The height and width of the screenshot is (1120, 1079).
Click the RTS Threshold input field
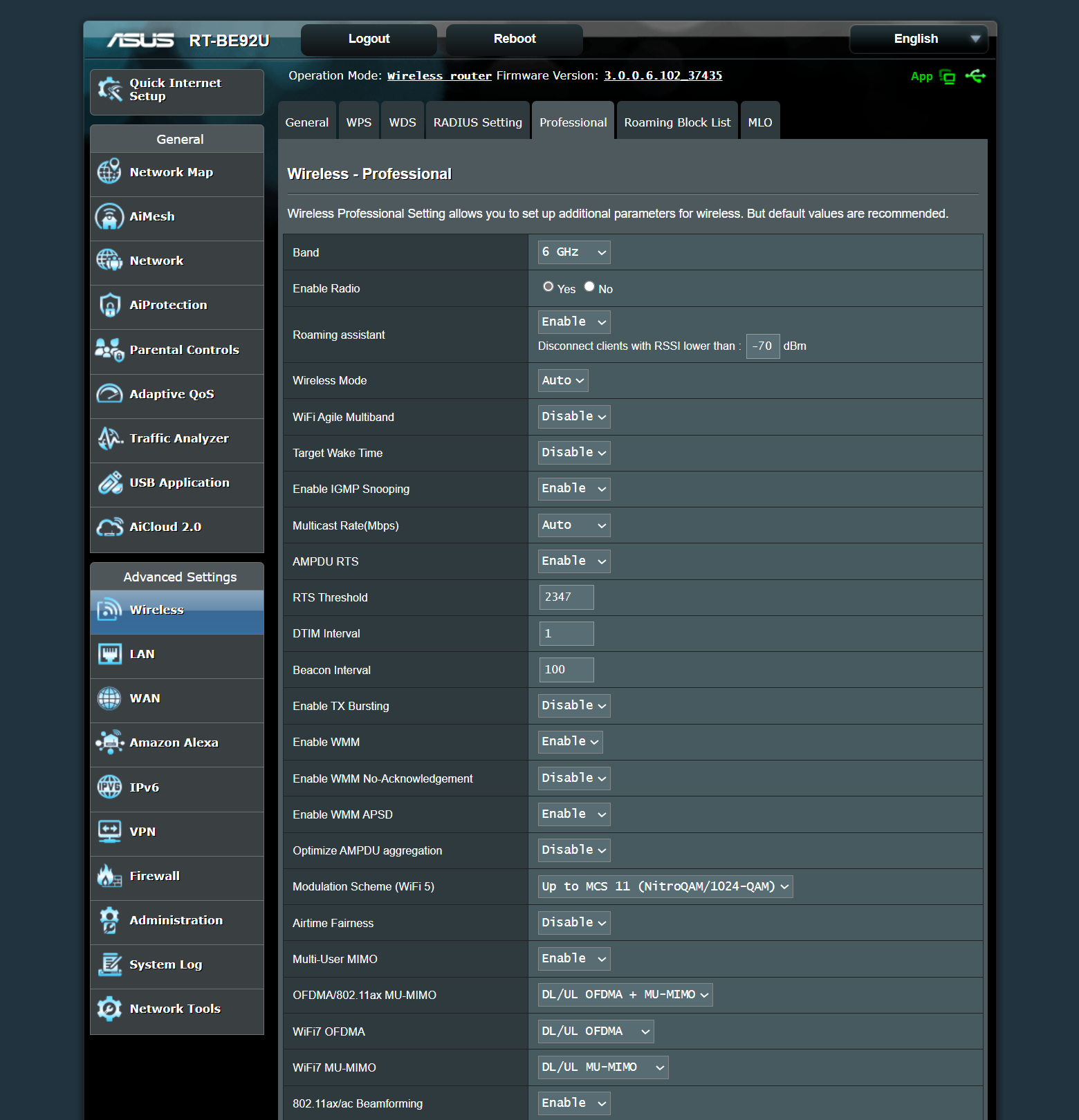[566, 597]
